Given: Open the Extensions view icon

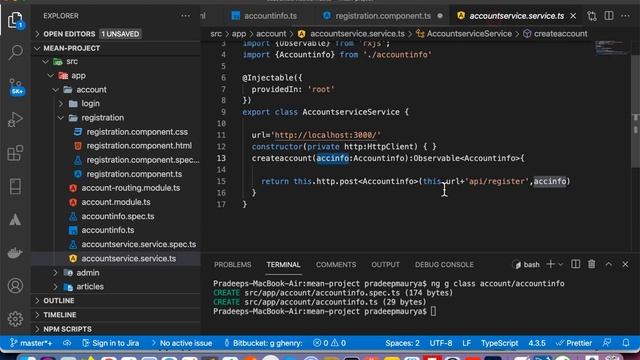Looking at the screenshot, I should (x=15, y=153).
